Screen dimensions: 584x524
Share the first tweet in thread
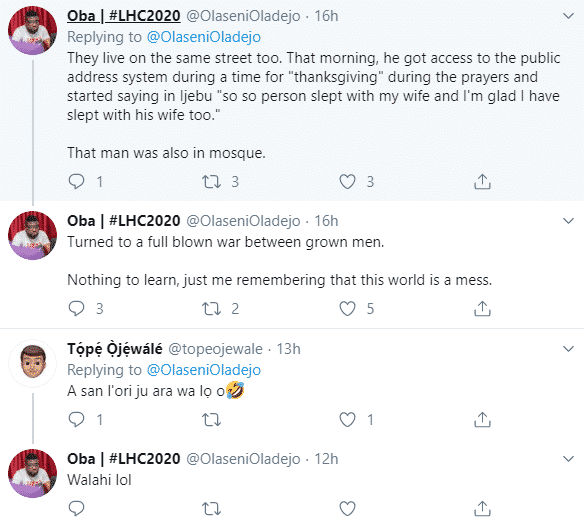[482, 182]
